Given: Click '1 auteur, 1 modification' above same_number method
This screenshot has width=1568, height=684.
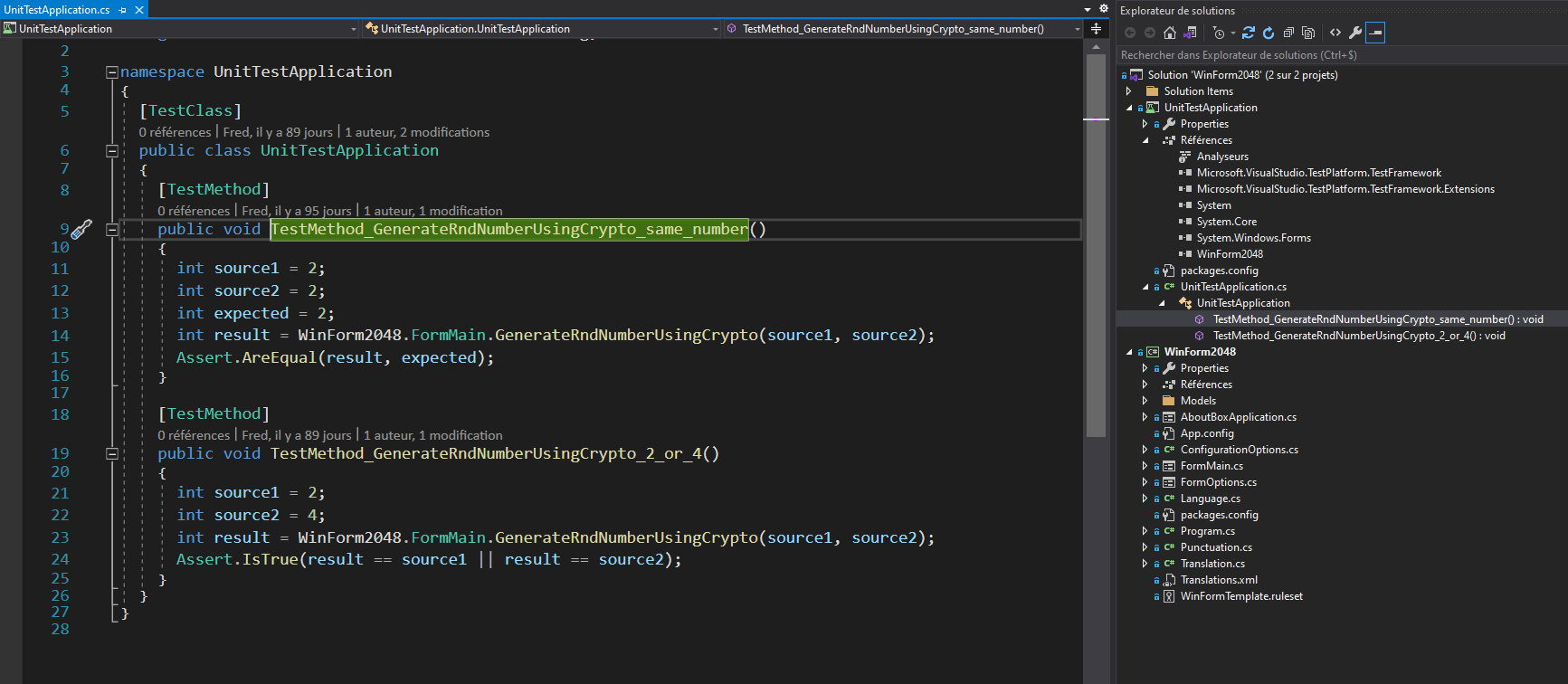Looking at the screenshot, I should (x=433, y=211).
